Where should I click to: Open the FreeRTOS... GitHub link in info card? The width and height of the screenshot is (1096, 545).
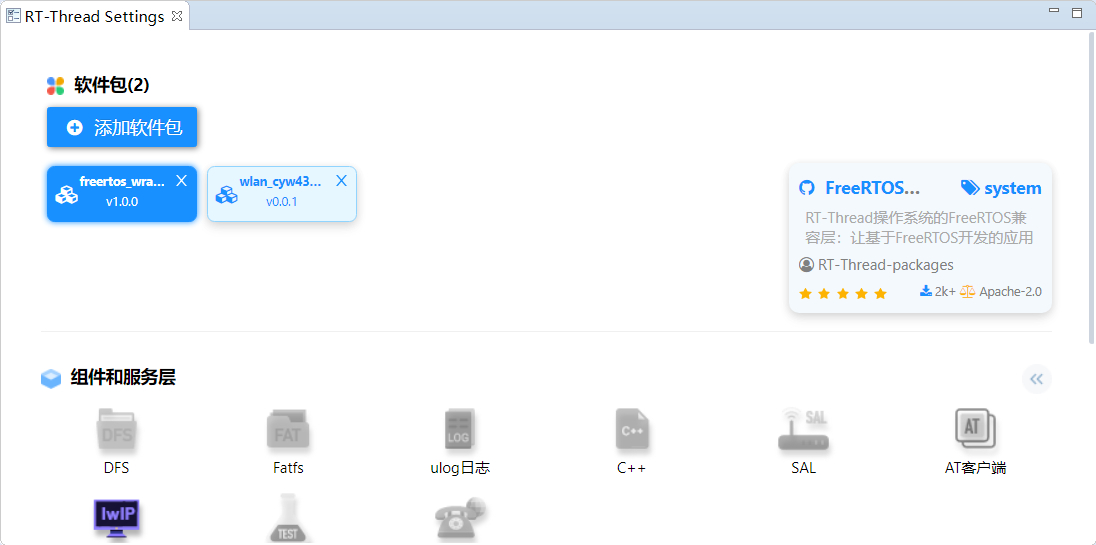[x=872, y=188]
